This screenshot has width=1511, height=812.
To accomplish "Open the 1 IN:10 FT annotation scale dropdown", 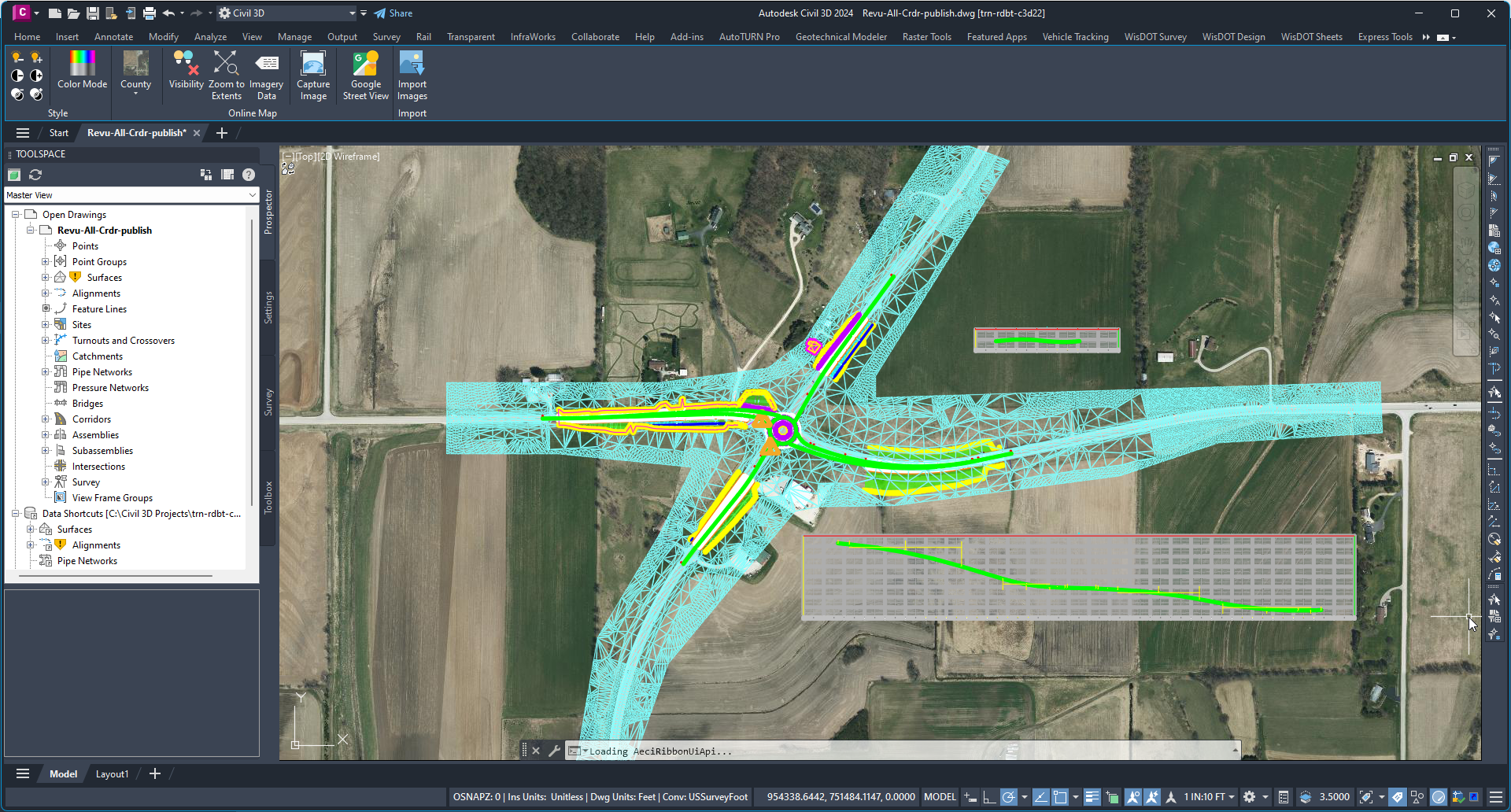I will (x=1210, y=797).
